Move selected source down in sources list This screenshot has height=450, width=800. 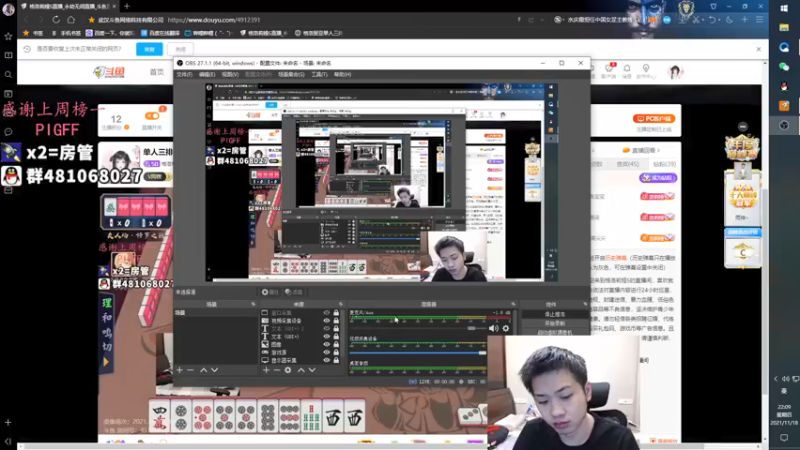point(312,370)
